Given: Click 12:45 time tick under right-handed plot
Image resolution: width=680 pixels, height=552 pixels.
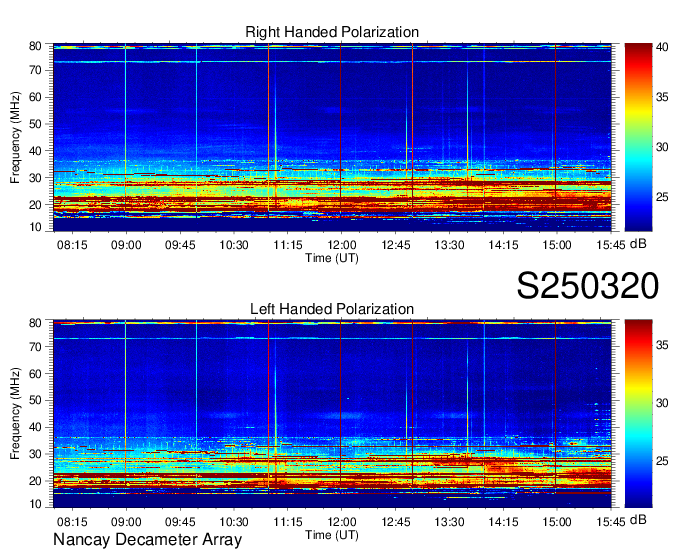Looking at the screenshot, I should point(396,245).
